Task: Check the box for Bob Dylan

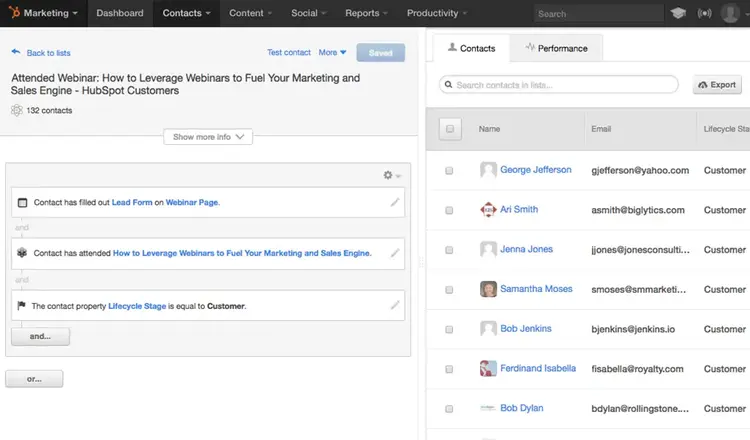Action: pos(449,409)
